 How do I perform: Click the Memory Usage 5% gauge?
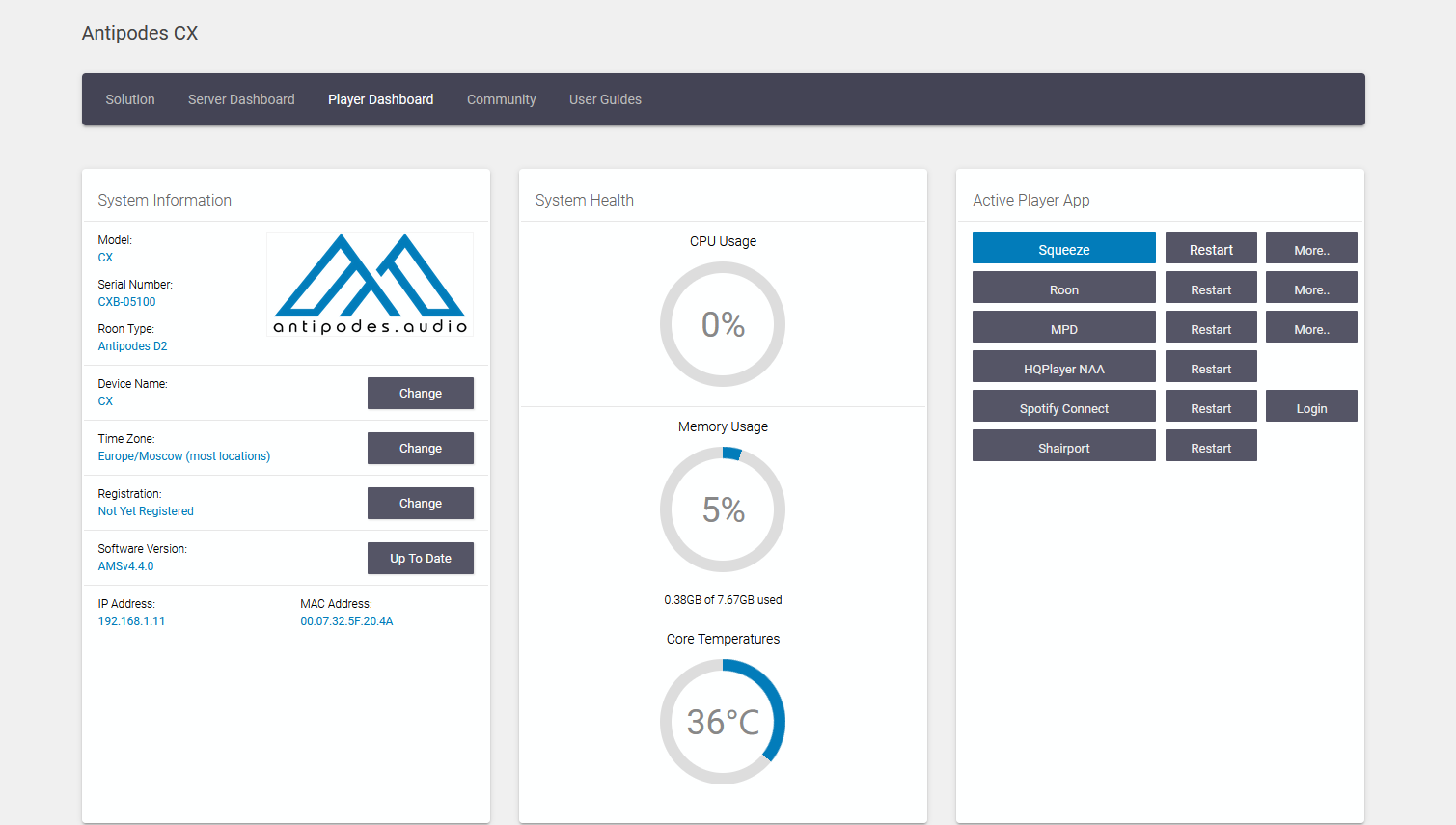coord(723,509)
